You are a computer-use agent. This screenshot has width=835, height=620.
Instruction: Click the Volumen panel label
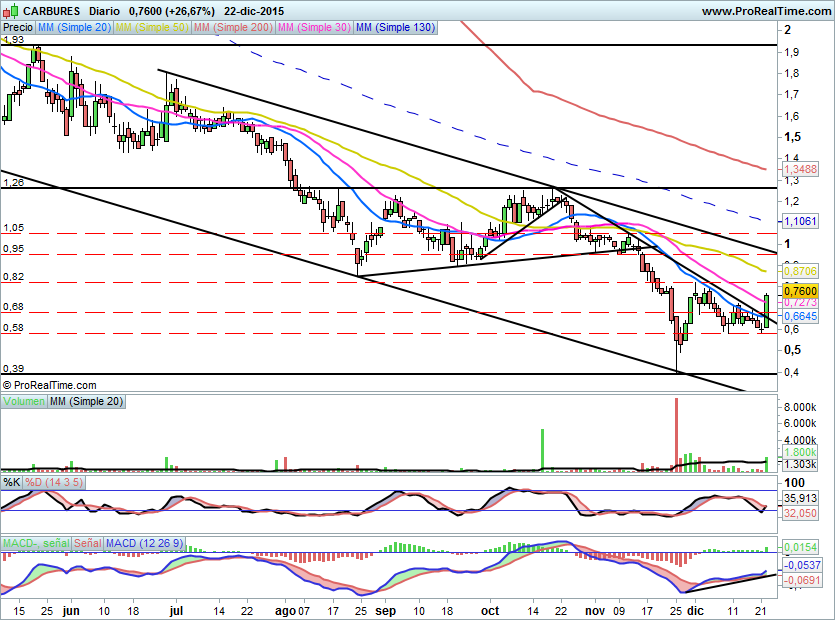click(24, 401)
